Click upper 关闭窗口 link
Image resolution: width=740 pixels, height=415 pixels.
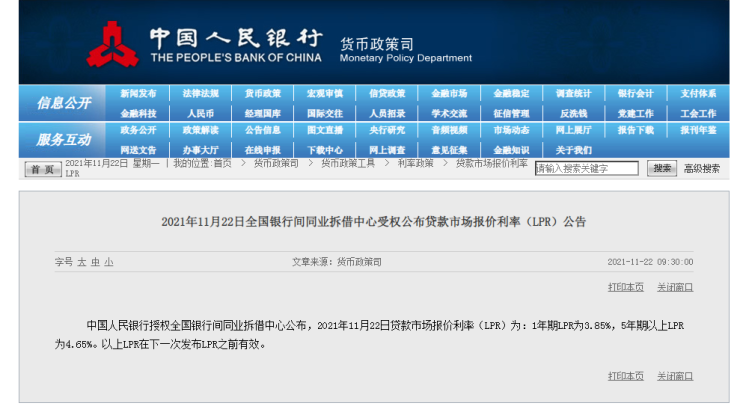coord(675,287)
